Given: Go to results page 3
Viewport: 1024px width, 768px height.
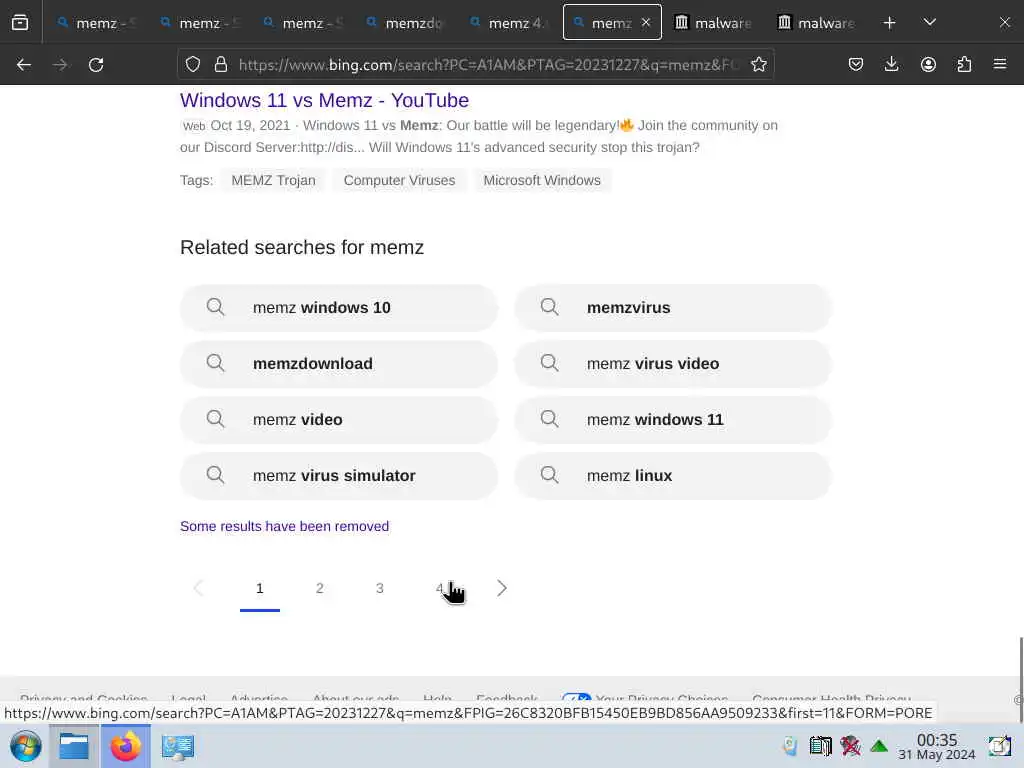Looking at the screenshot, I should 379,588.
